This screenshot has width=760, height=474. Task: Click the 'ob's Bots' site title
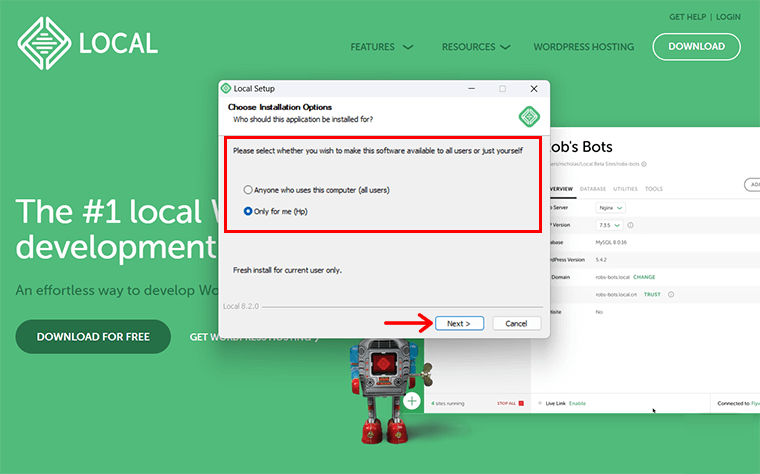(582, 147)
